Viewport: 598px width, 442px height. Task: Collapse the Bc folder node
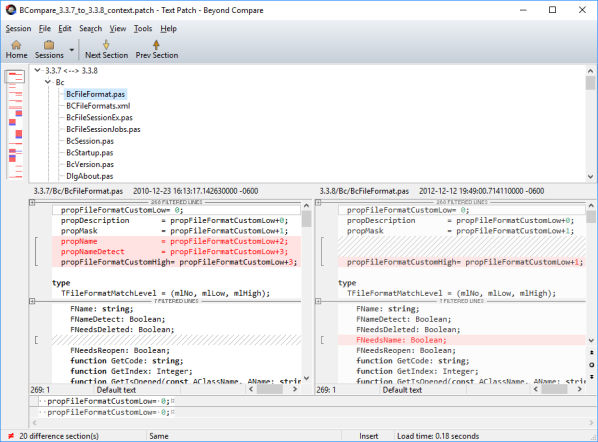tap(48, 82)
